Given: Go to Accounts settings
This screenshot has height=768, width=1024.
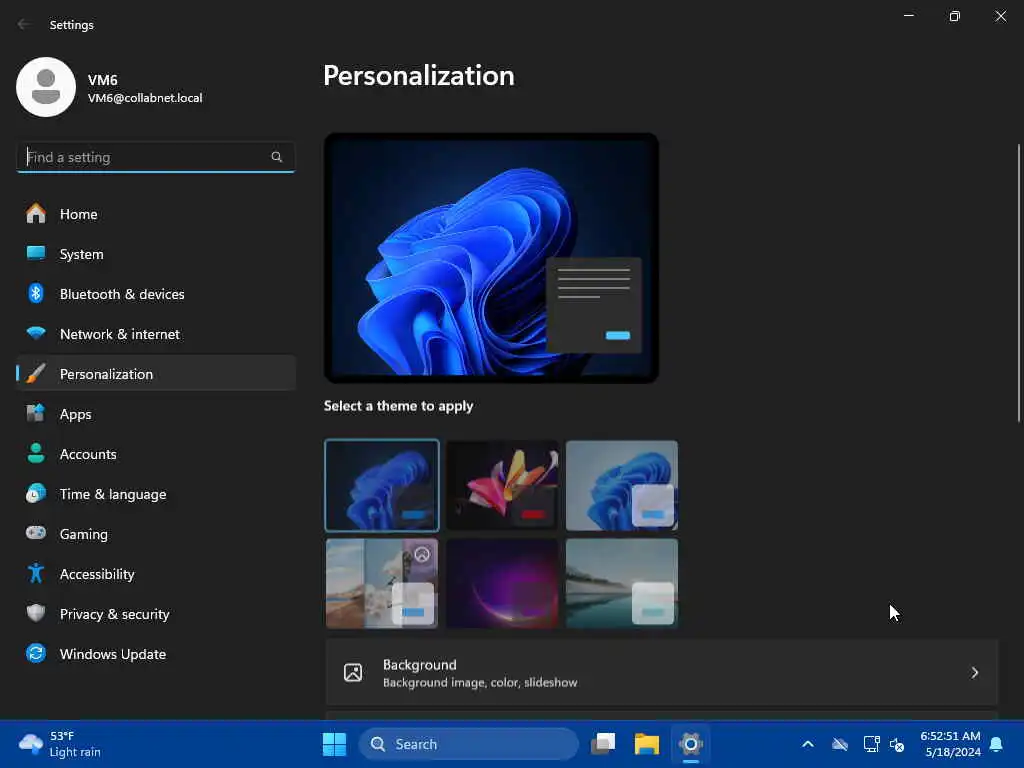Looking at the screenshot, I should [x=155, y=454].
